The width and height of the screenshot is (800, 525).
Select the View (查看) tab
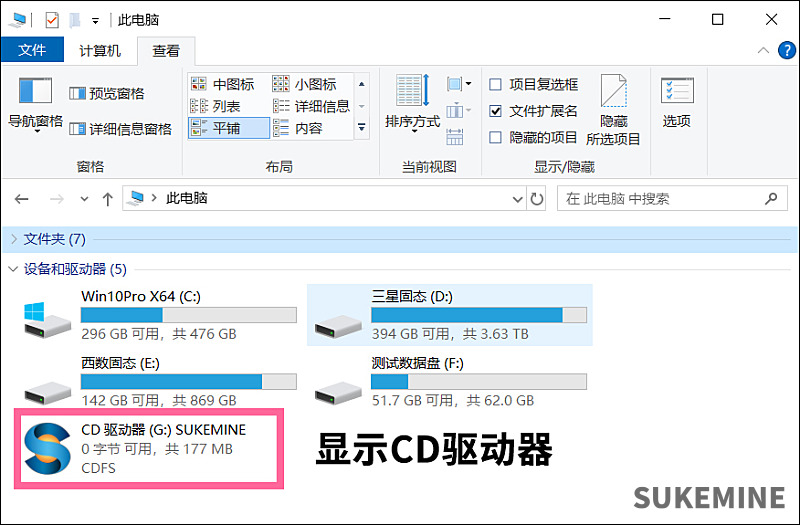166,51
